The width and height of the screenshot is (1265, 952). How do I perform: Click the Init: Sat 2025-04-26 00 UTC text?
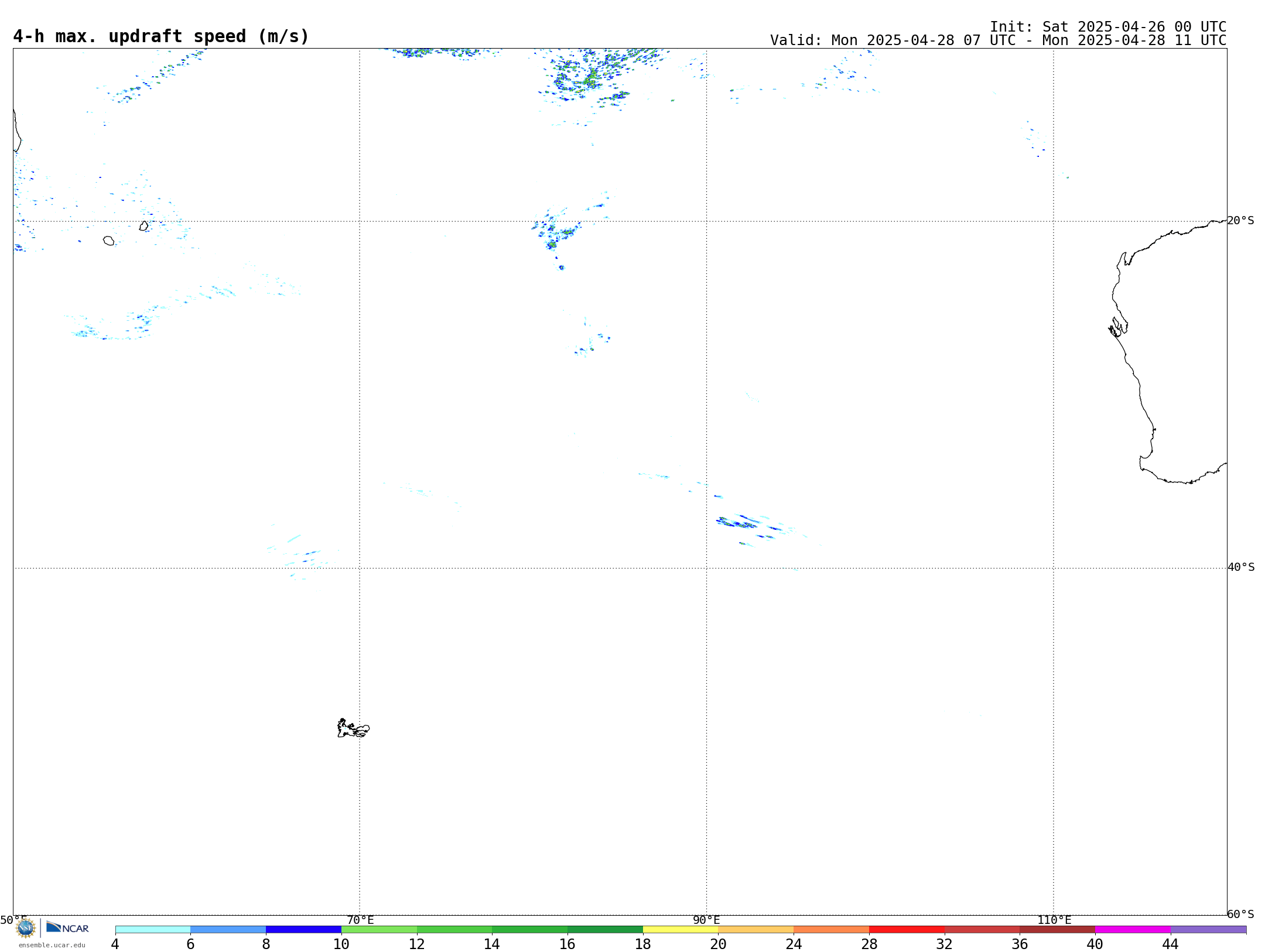click(1108, 27)
